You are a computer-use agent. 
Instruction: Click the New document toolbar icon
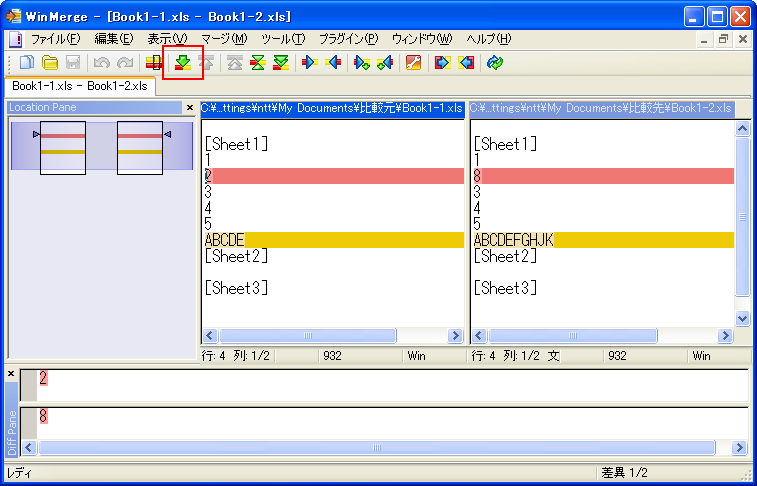[27, 63]
